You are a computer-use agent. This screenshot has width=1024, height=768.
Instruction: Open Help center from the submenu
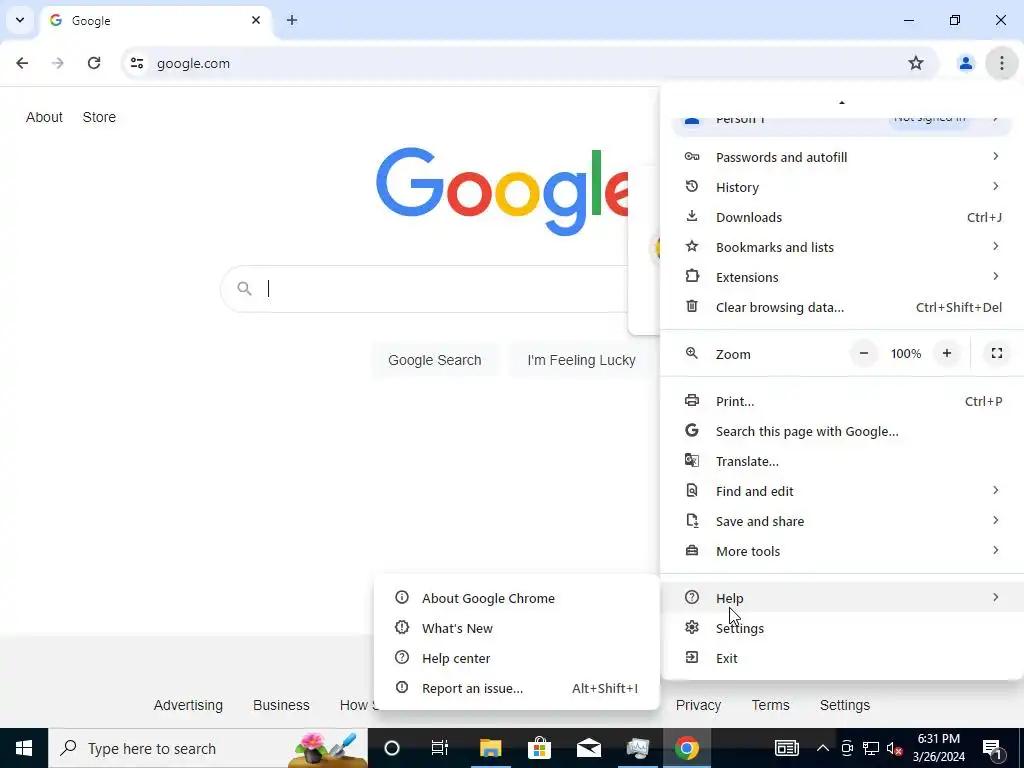517,658
